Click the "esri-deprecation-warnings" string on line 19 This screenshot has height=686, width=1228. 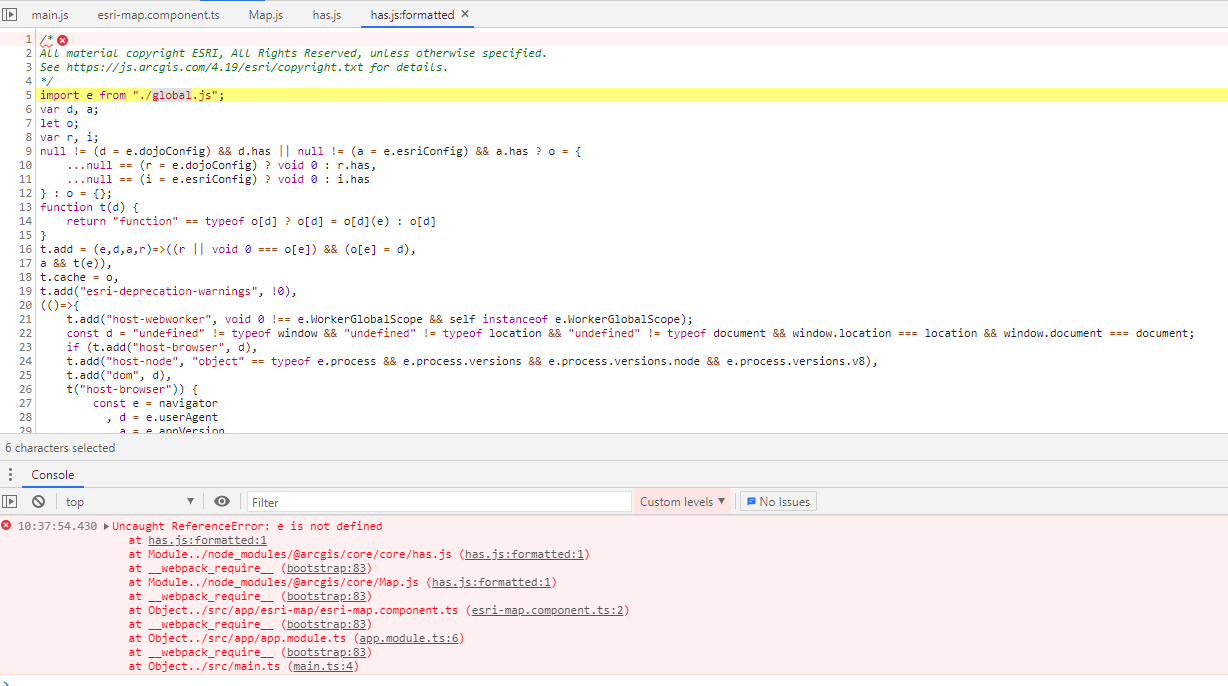pos(168,291)
